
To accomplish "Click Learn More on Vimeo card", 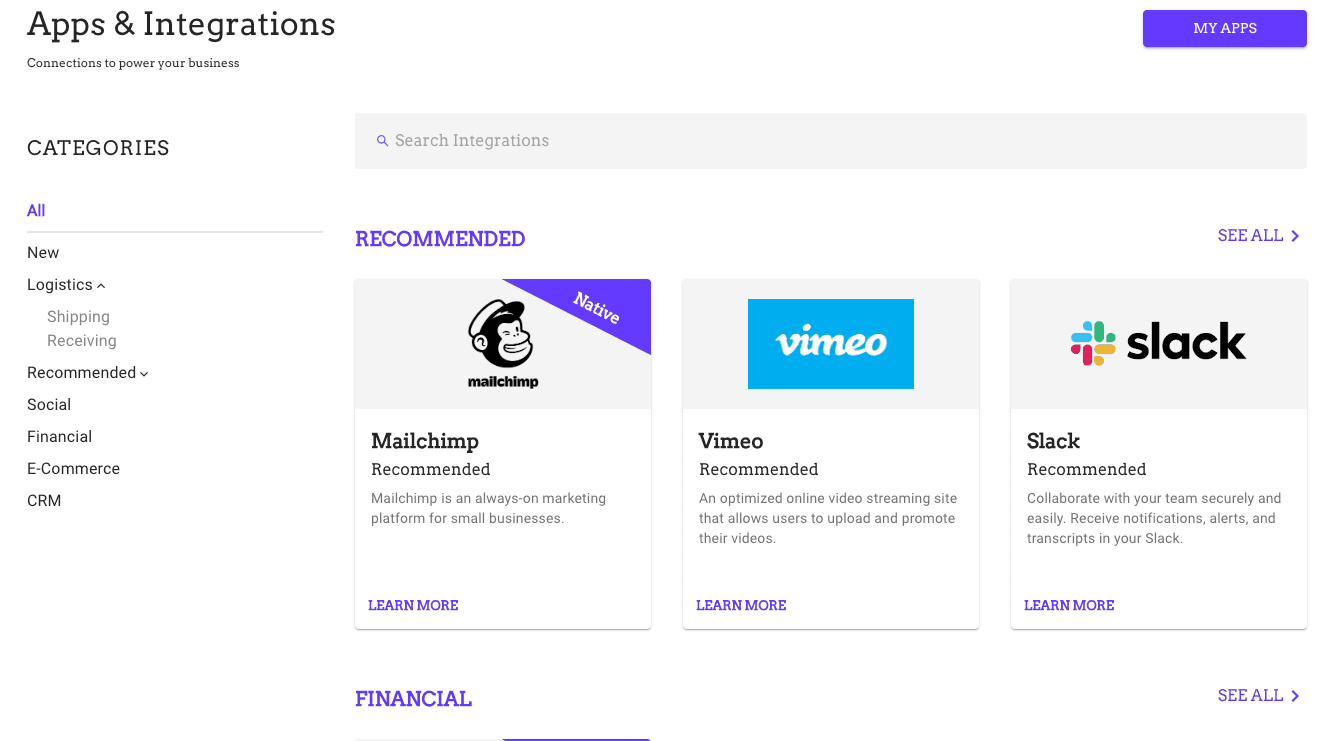I will pos(741,605).
